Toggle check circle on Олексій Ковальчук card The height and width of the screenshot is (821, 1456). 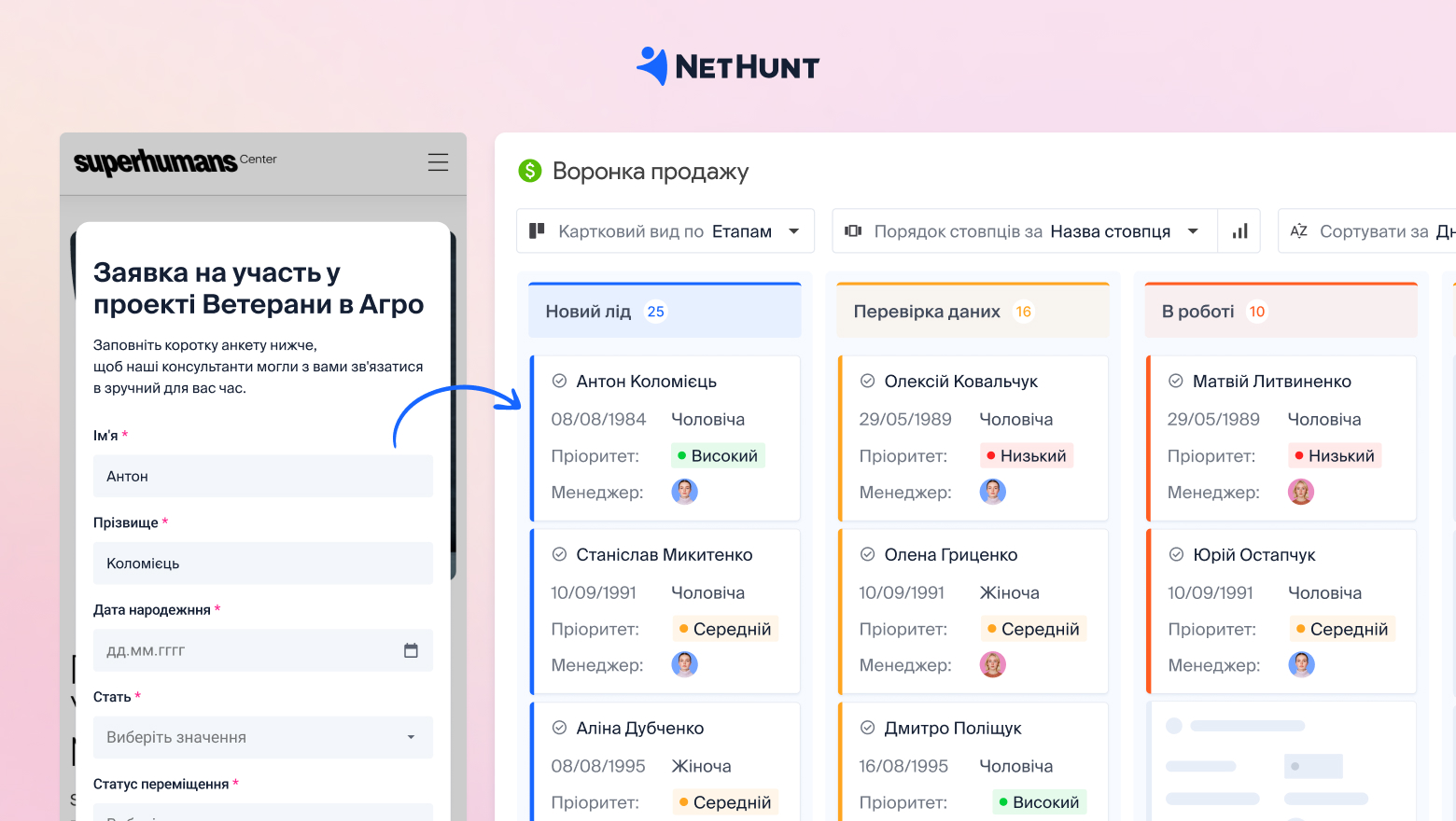pyautogui.click(x=867, y=381)
